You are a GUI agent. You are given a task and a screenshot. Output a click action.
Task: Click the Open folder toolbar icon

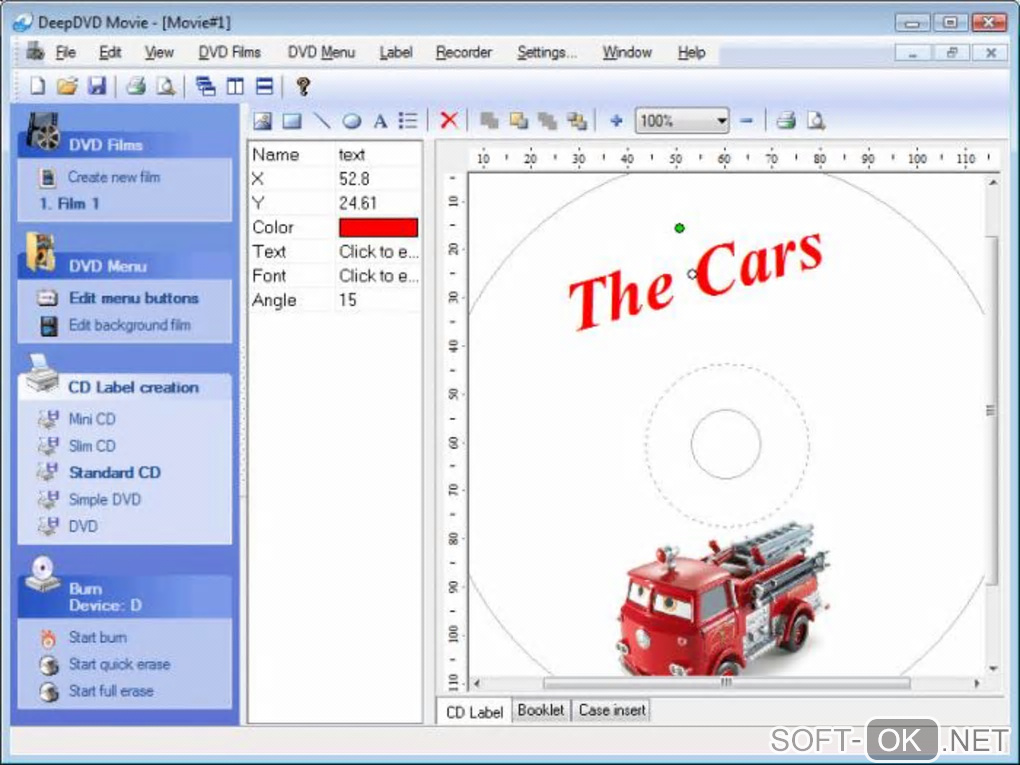(66, 86)
